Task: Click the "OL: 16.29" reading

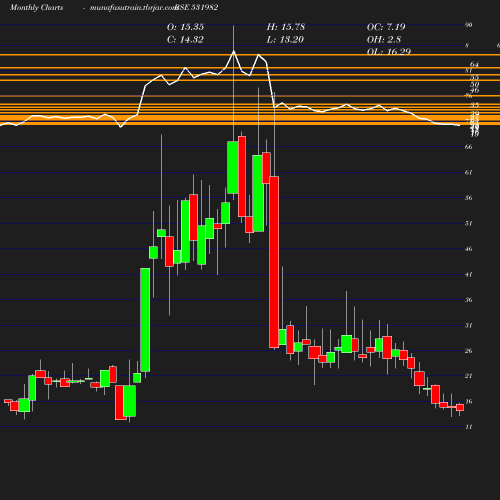Action: (389, 52)
